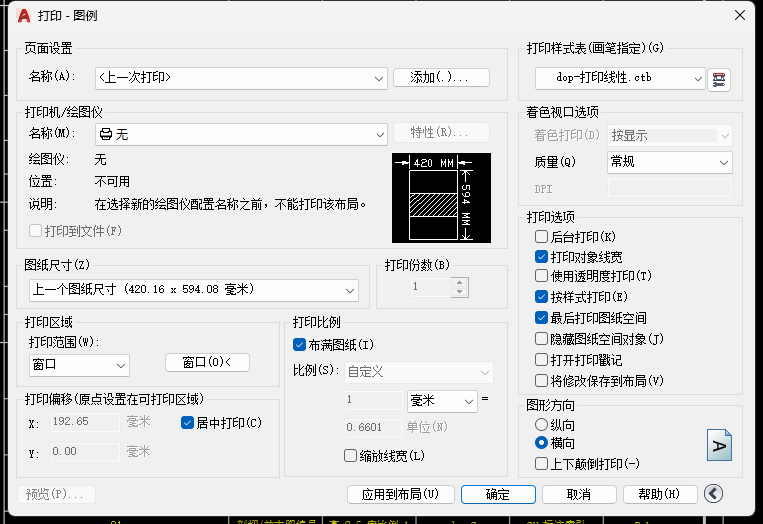Click the scale field showing 0.6601
763x524 pixels.
pos(373,428)
